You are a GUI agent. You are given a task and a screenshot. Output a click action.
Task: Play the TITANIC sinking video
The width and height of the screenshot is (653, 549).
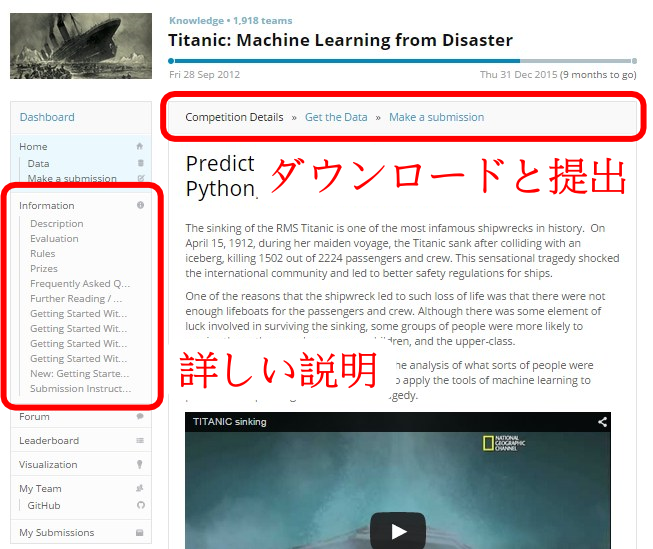coord(398,530)
